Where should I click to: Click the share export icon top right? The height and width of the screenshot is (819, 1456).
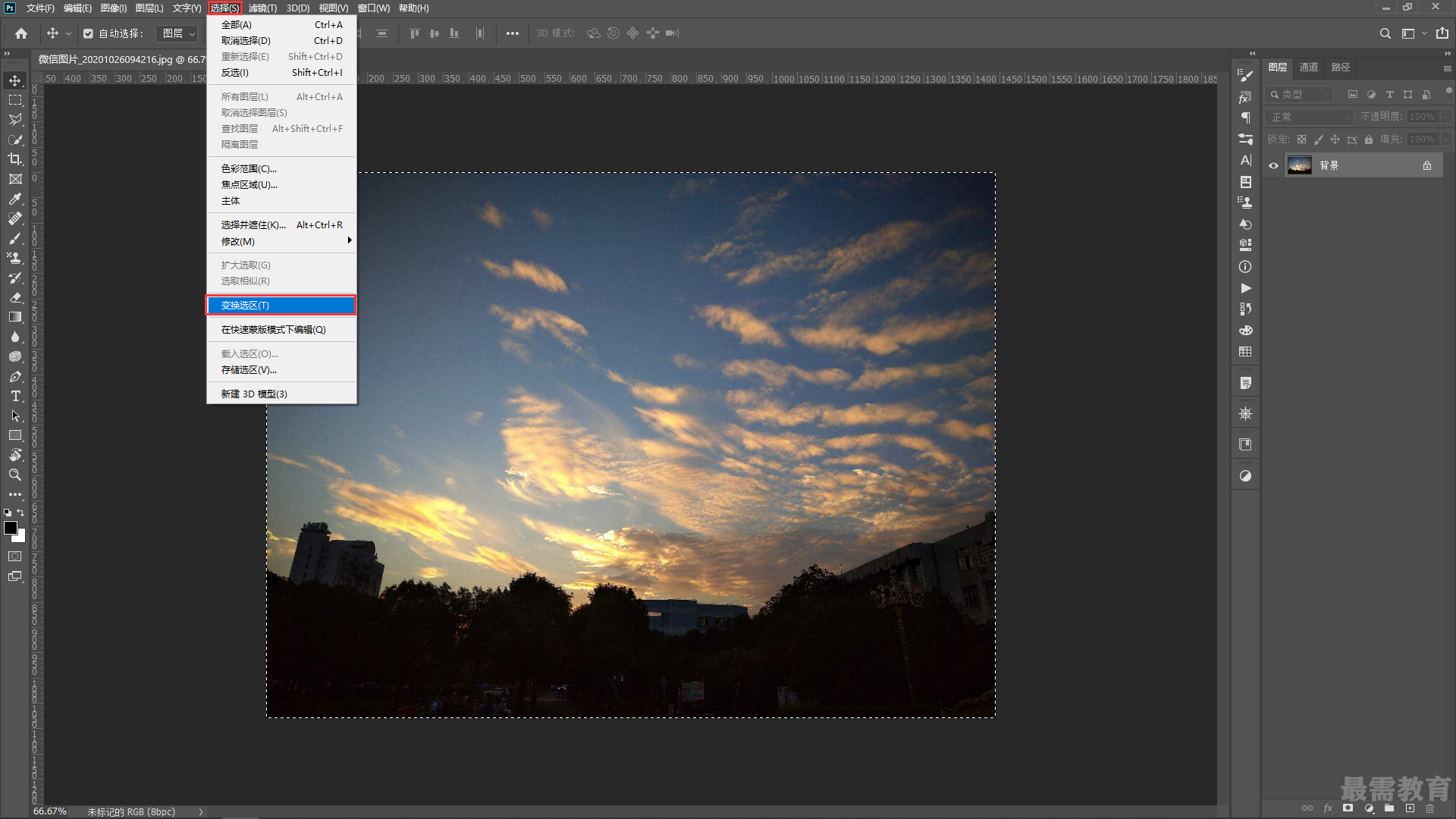(1442, 33)
